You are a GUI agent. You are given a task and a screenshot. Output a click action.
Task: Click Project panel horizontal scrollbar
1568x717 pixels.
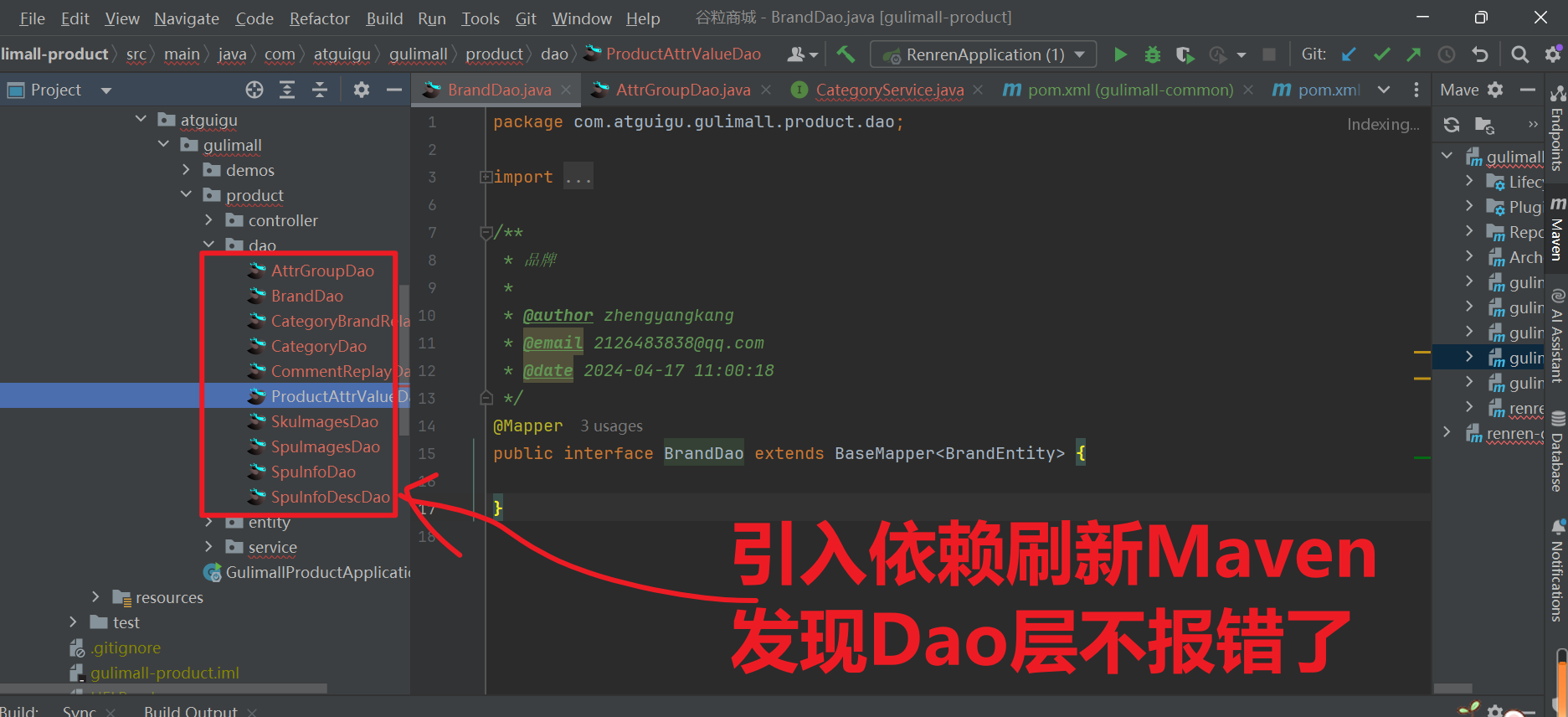click(163, 689)
